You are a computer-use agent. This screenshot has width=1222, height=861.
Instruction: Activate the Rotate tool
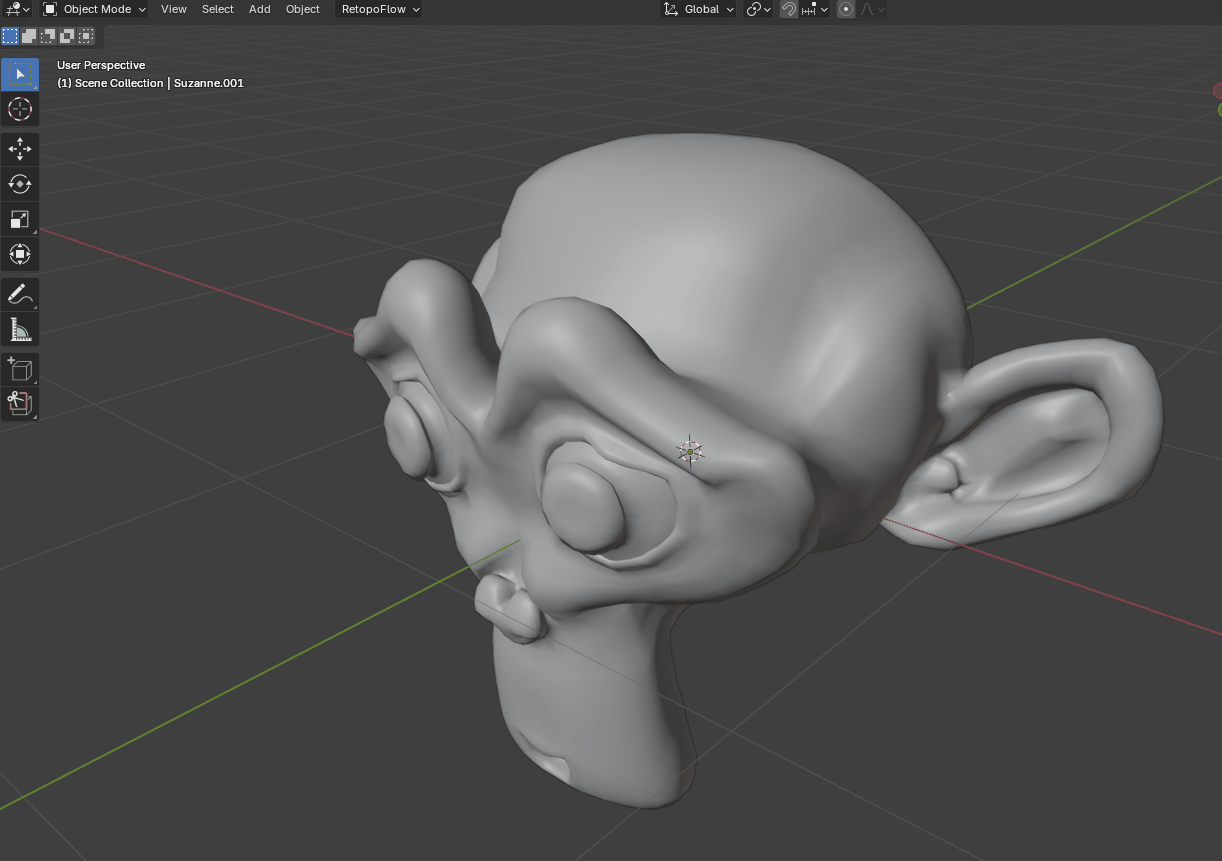coord(20,184)
